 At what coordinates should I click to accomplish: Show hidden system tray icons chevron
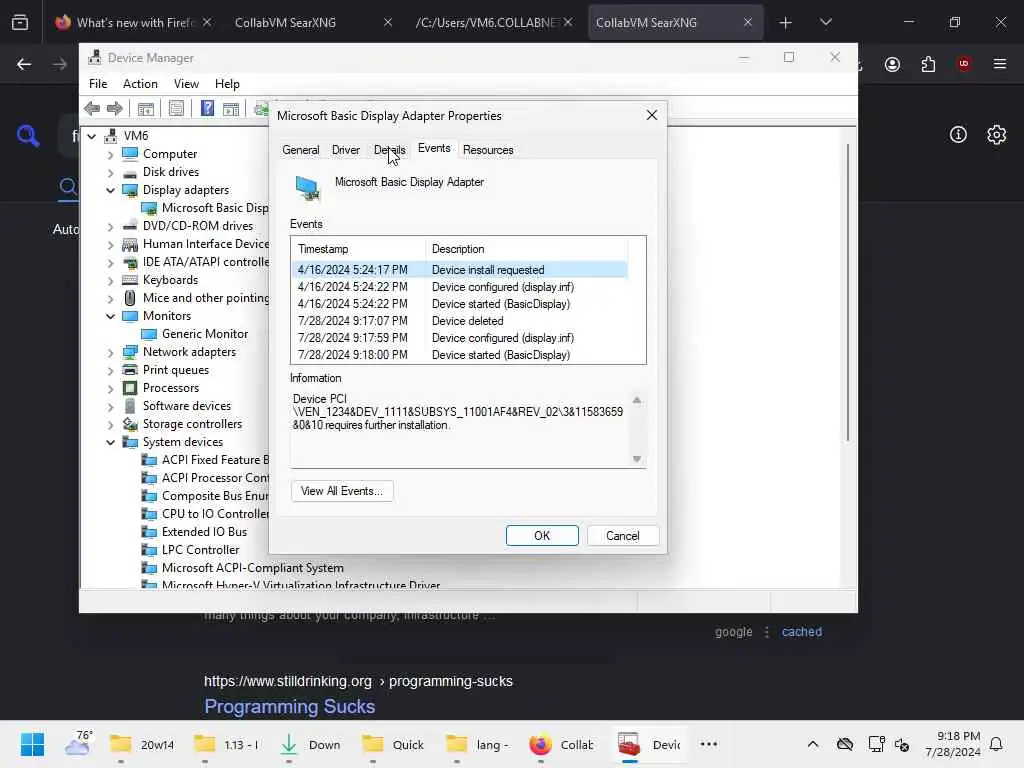click(812, 744)
